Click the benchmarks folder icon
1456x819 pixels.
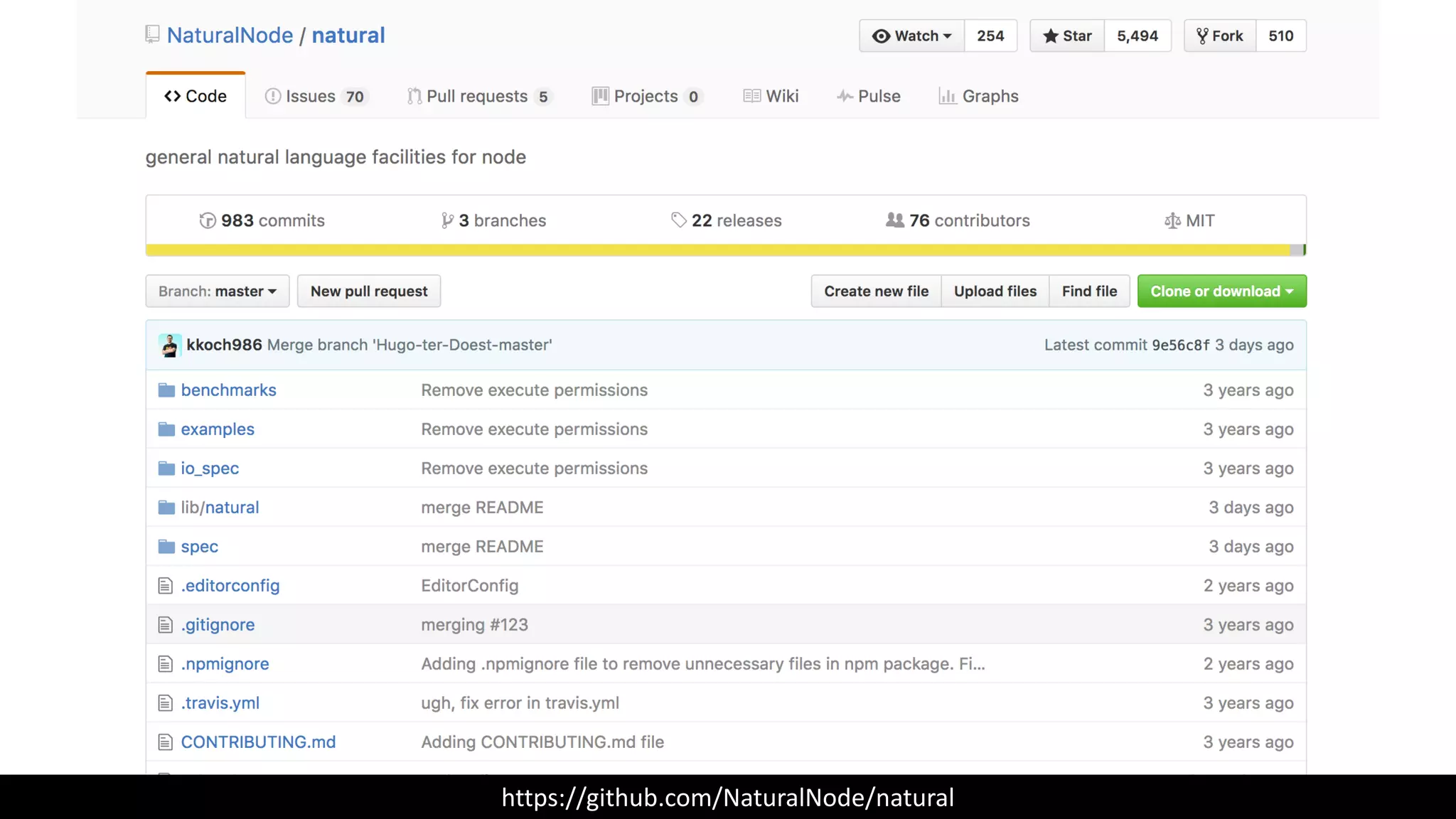pyautogui.click(x=166, y=390)
